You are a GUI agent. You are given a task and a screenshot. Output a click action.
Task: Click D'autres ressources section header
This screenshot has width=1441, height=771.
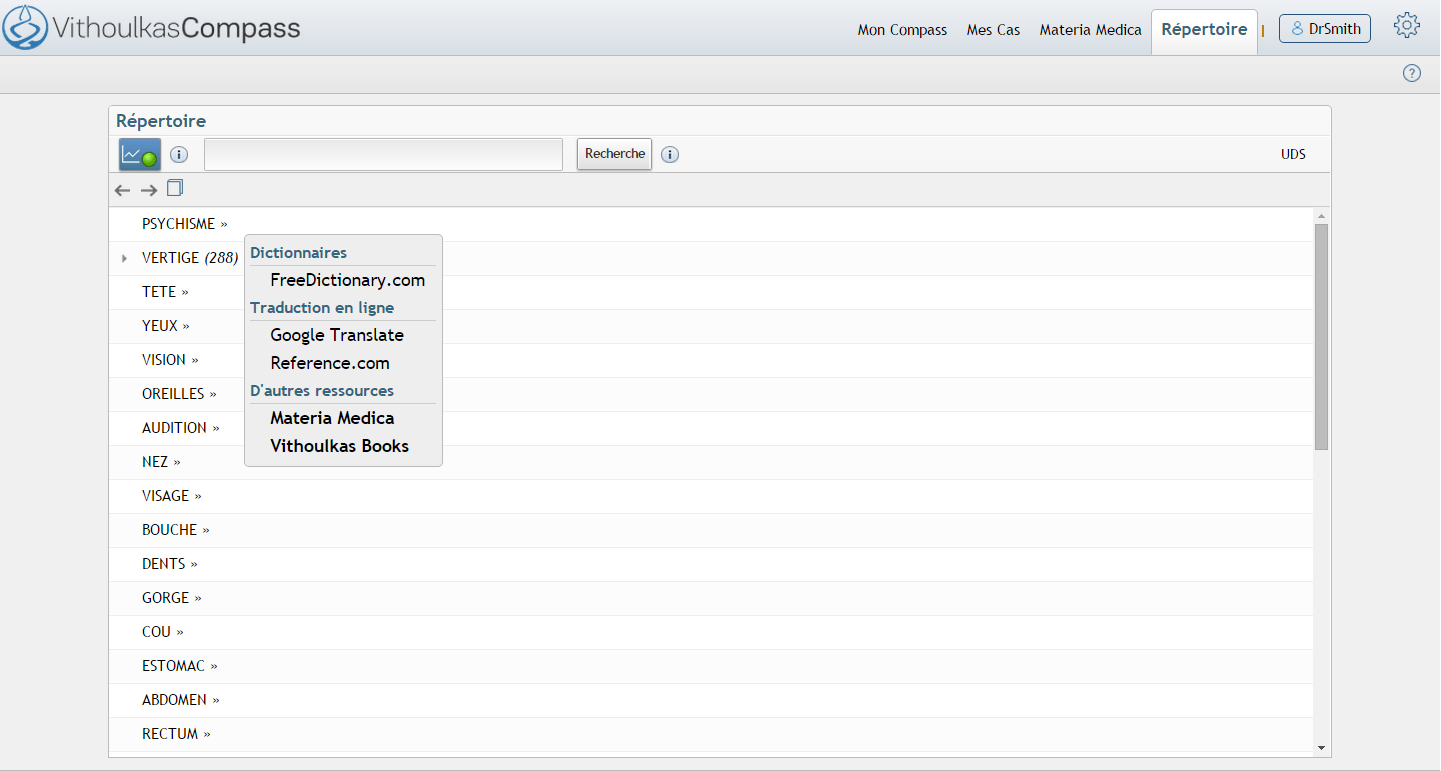(322, 391)
